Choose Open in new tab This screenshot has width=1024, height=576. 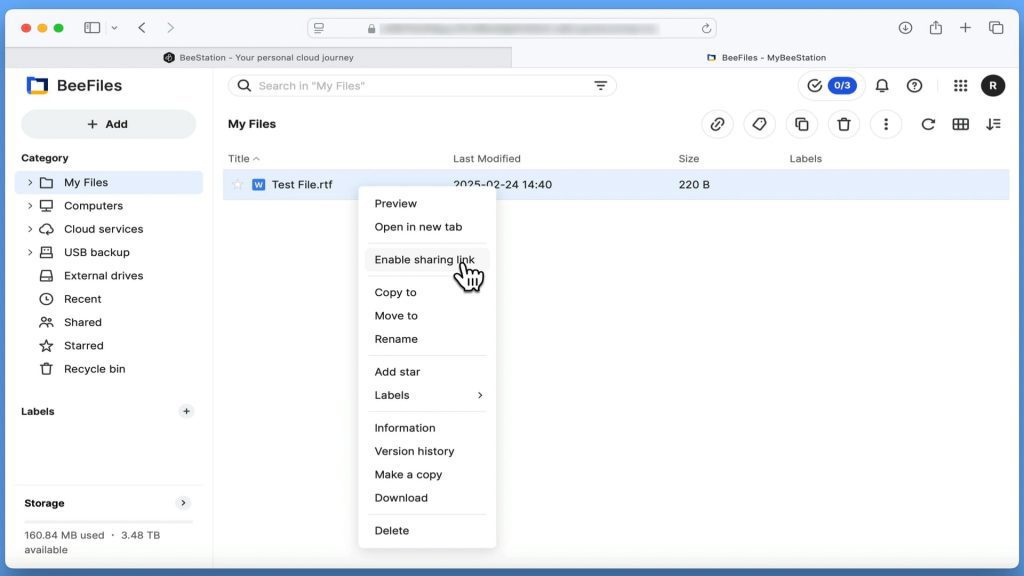(427, 227)
